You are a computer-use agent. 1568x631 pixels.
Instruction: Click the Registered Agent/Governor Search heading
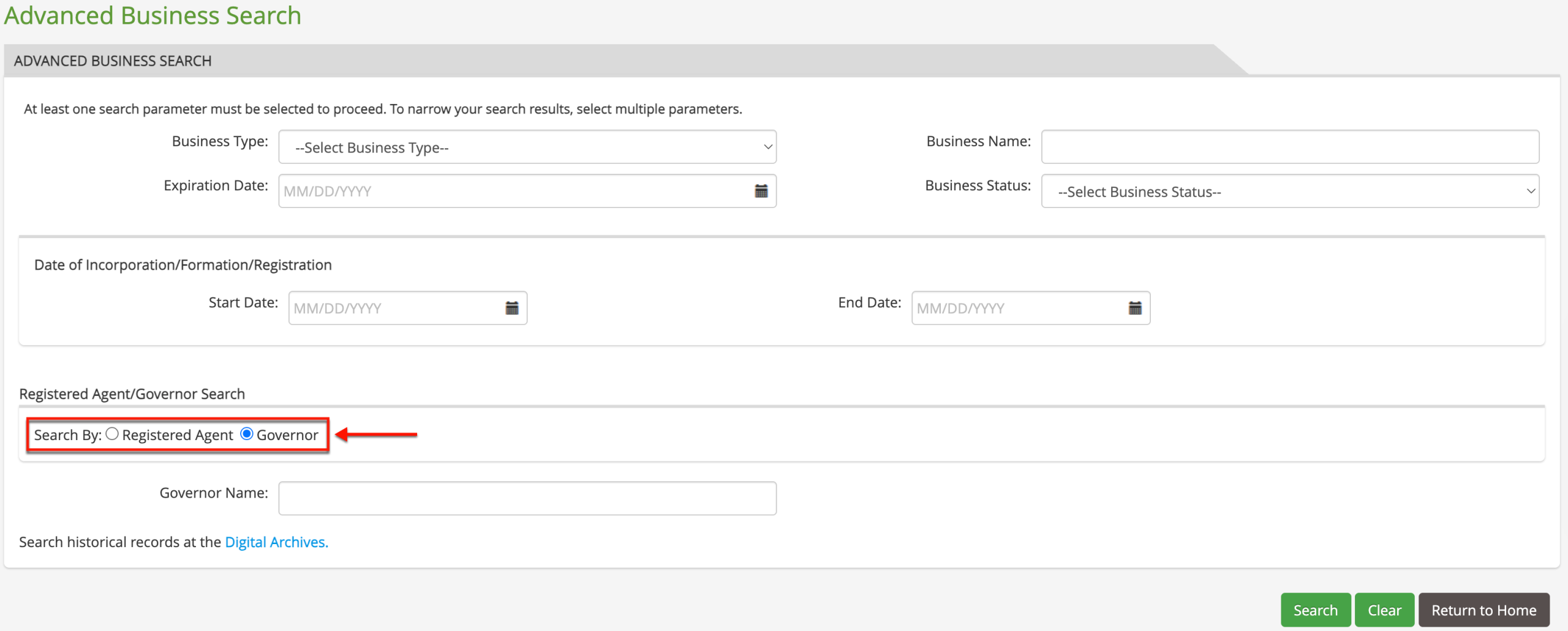click(x=132, y=394)
